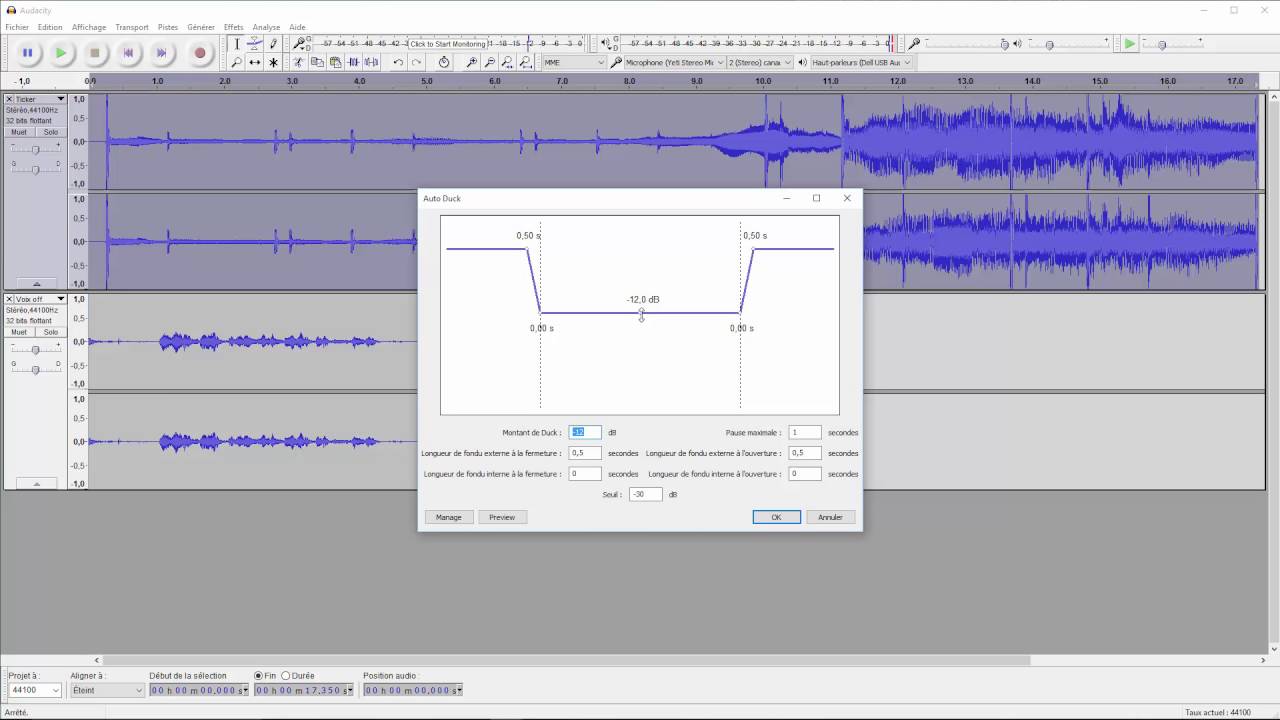The height and width of the screenshot is (720, 1280).
Task: Close the Ticker track with its X
Action: [x=9, y=99]
